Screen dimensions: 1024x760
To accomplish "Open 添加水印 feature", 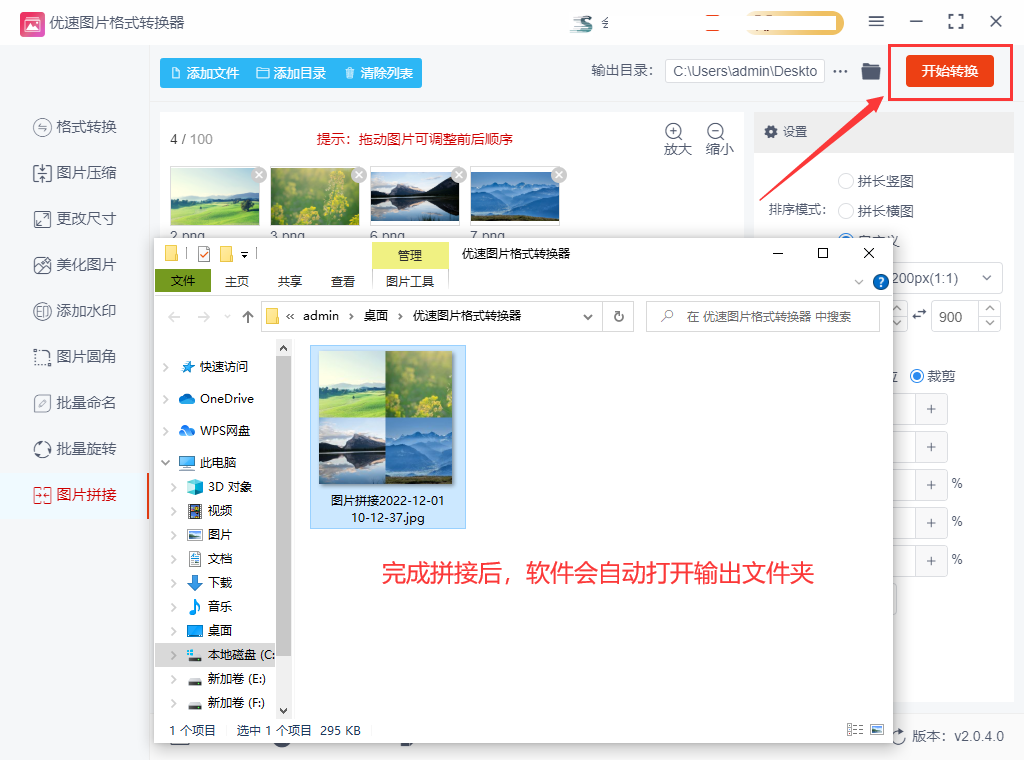I will [74, 311].
